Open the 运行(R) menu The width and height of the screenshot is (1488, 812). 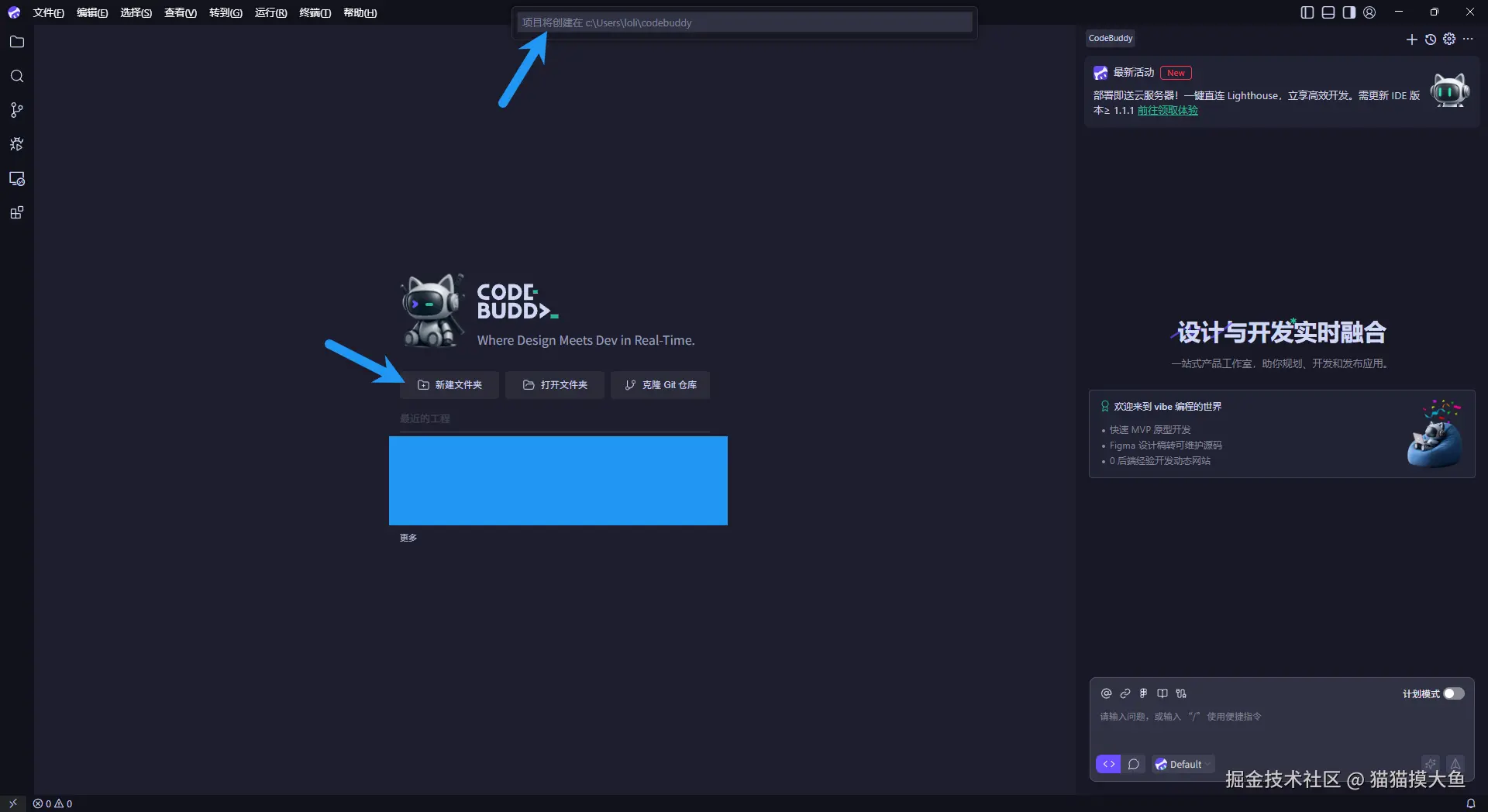(x=270, y=12)
